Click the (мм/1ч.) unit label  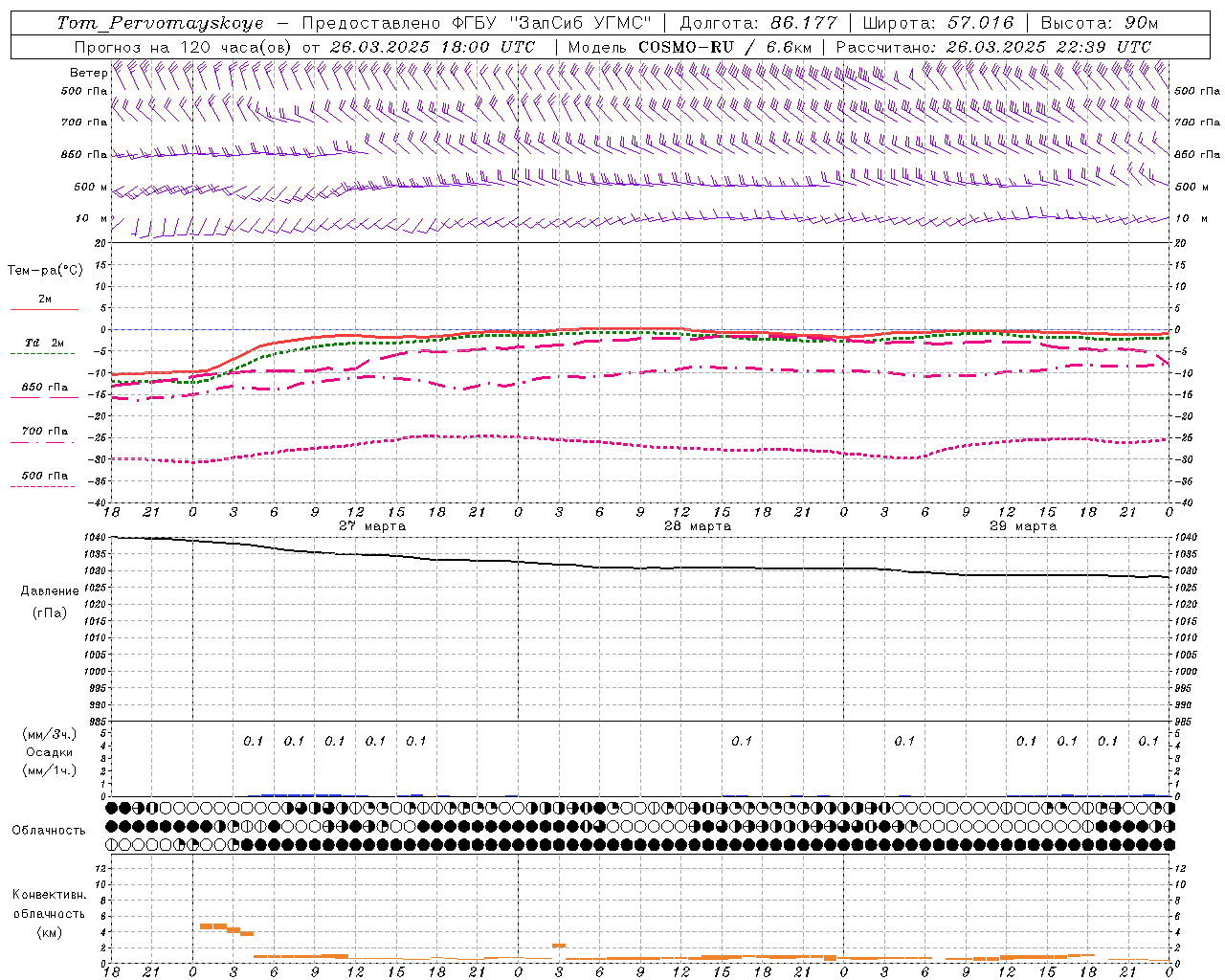pos(49,770)
